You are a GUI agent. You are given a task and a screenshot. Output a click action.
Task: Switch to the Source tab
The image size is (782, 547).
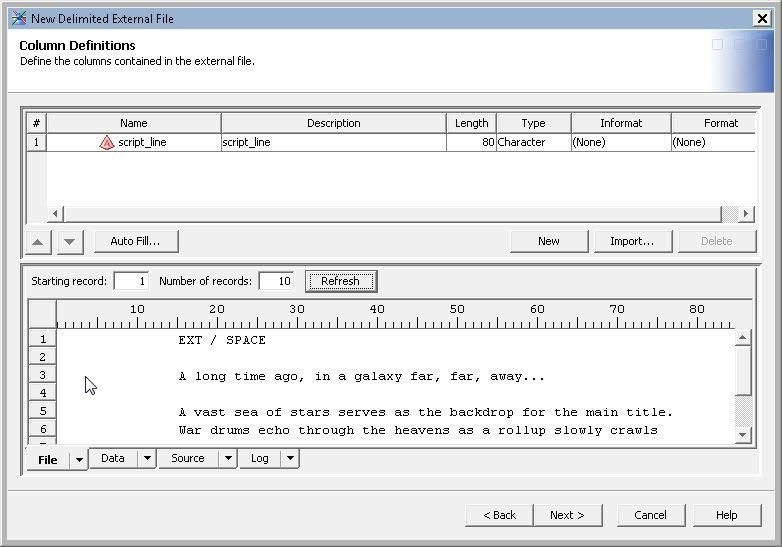(x=188, y=458)
